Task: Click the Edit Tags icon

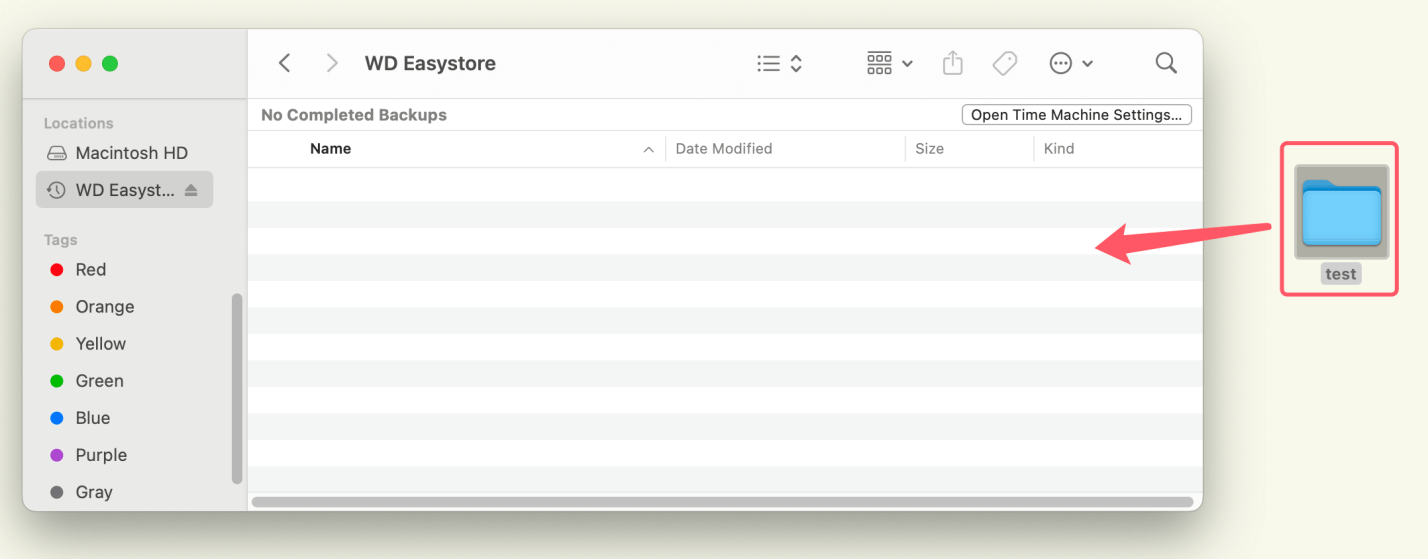Action: click(1004, 63)
